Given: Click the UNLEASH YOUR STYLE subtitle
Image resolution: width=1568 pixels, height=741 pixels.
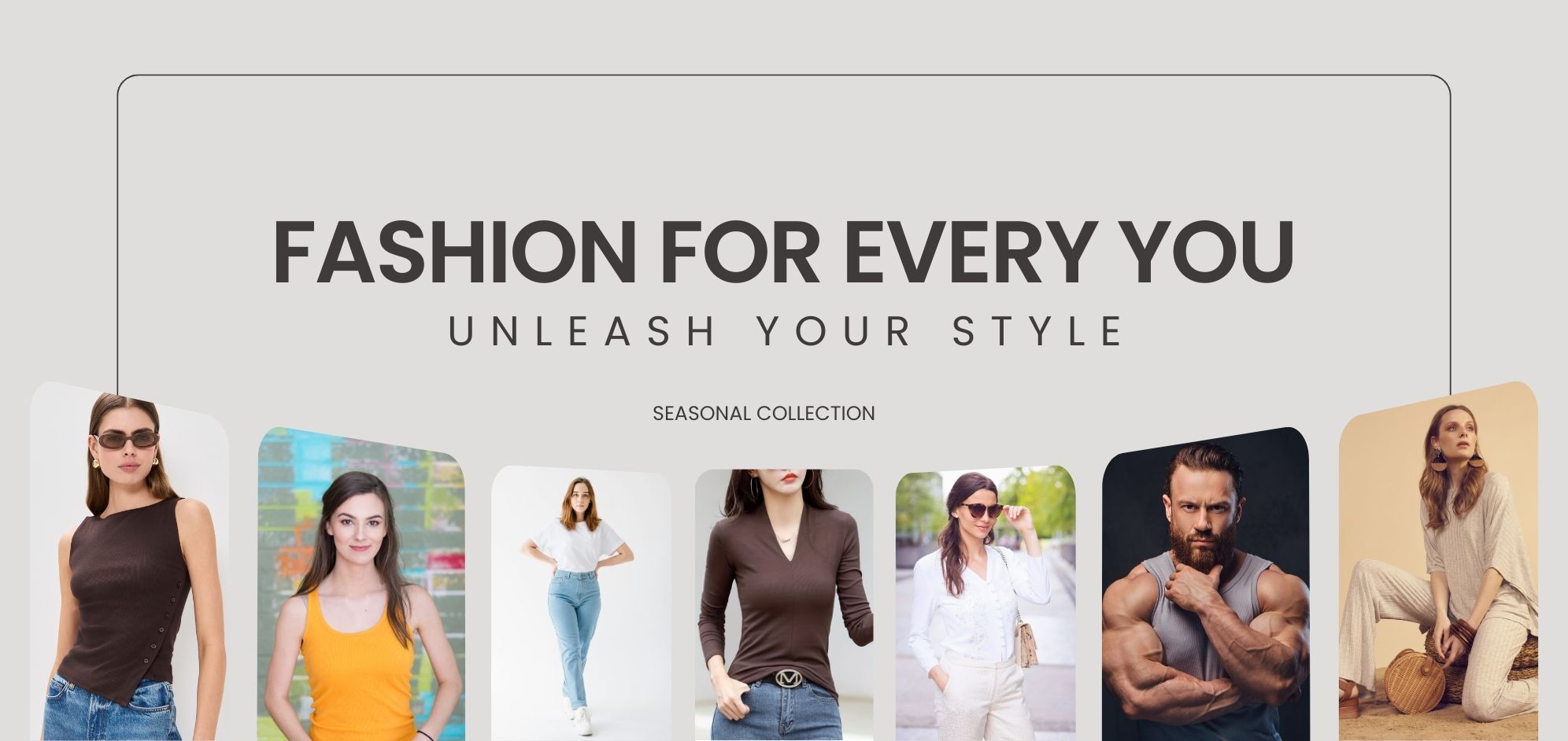Looking at the screenshot, I should [786, 331].
